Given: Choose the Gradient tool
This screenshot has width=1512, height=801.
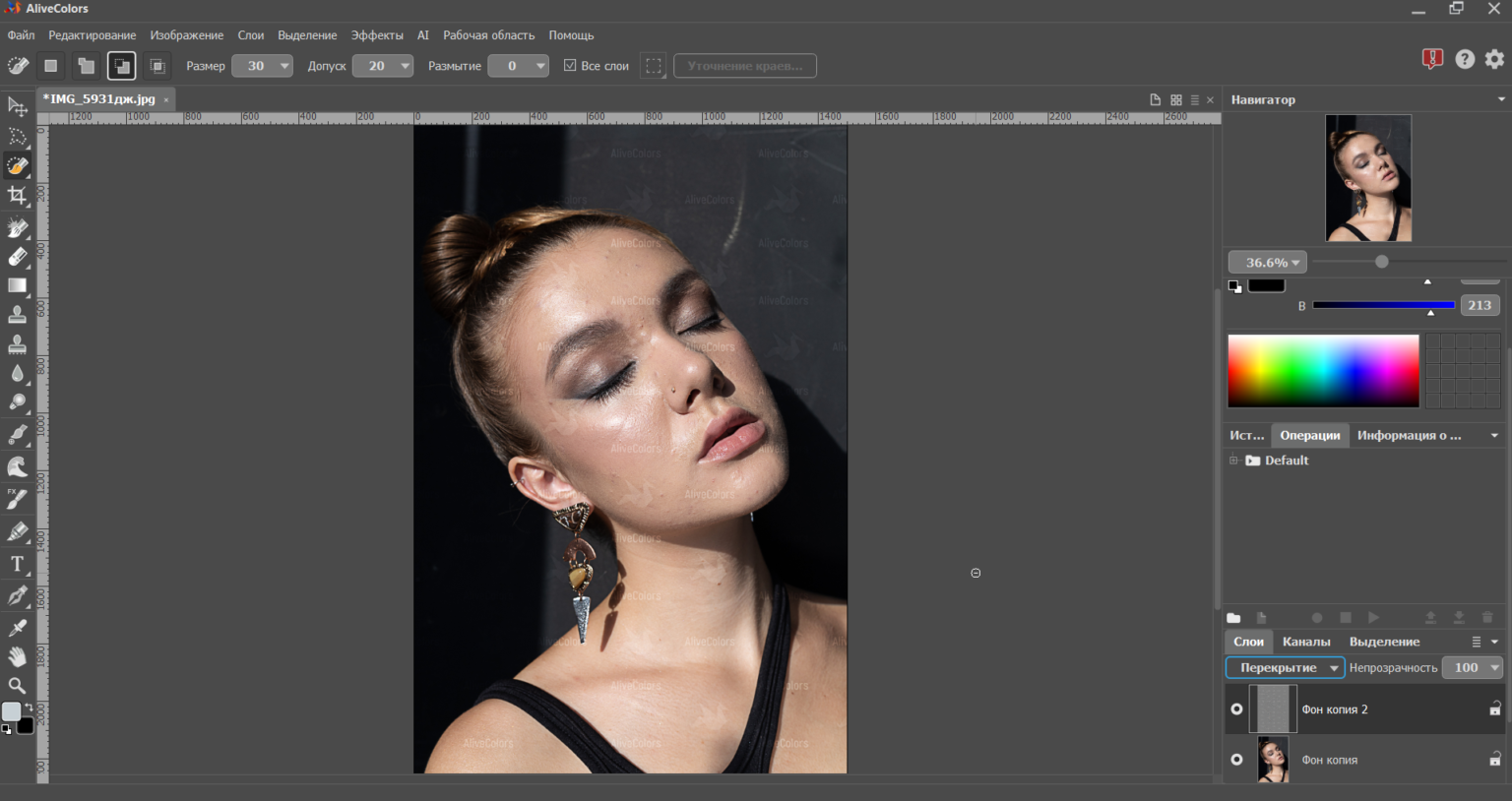Looking at the screenshot, I should [17, 286].
